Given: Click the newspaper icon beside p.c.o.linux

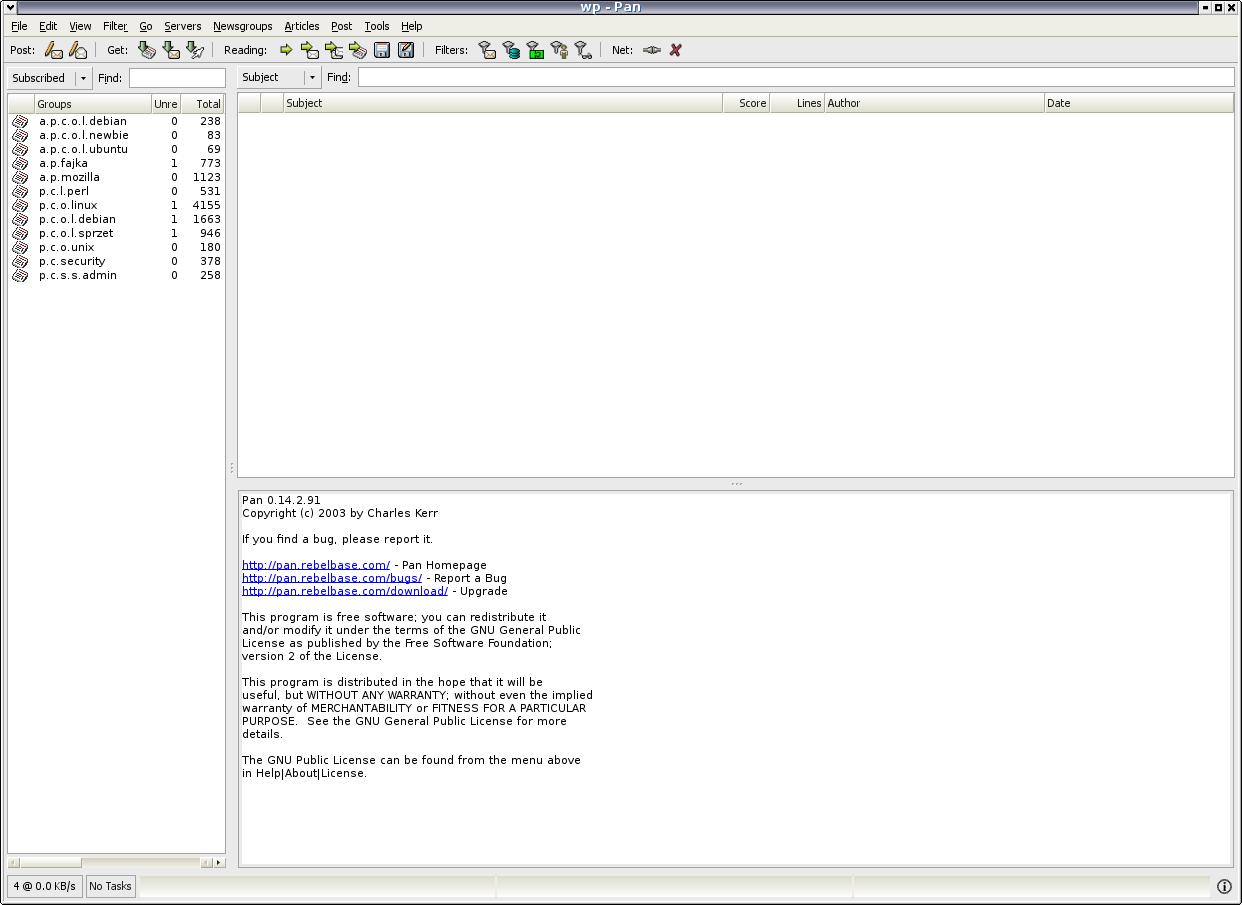Looking at the screenshot, I should (x=20, y=205).
